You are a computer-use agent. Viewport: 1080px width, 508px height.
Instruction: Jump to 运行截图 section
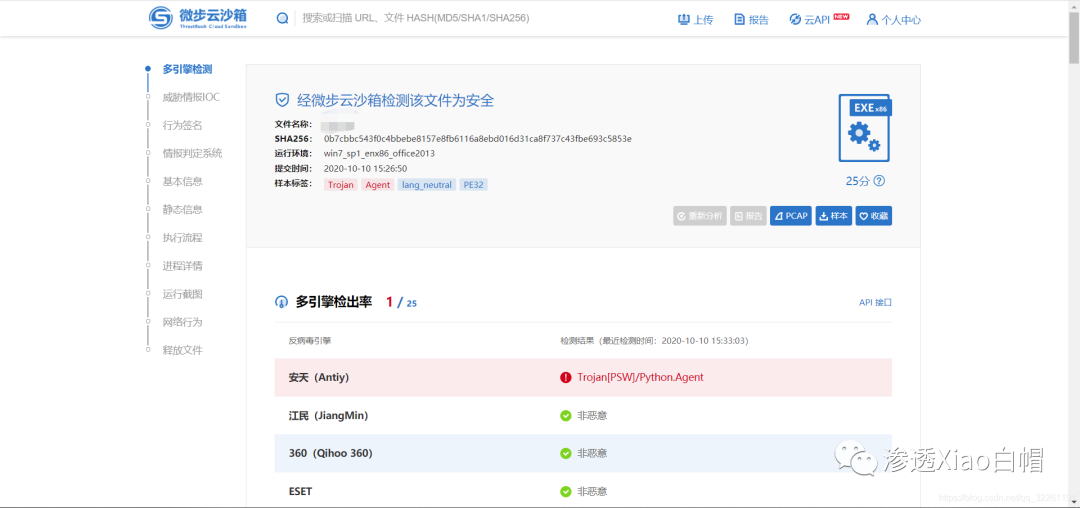183,294
